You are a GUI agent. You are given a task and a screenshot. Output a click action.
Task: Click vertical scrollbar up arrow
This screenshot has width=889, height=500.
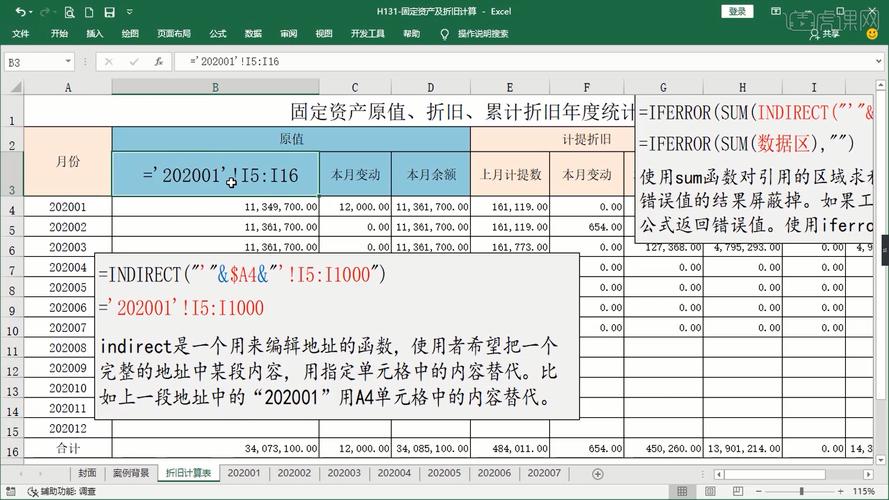[880, 85]
